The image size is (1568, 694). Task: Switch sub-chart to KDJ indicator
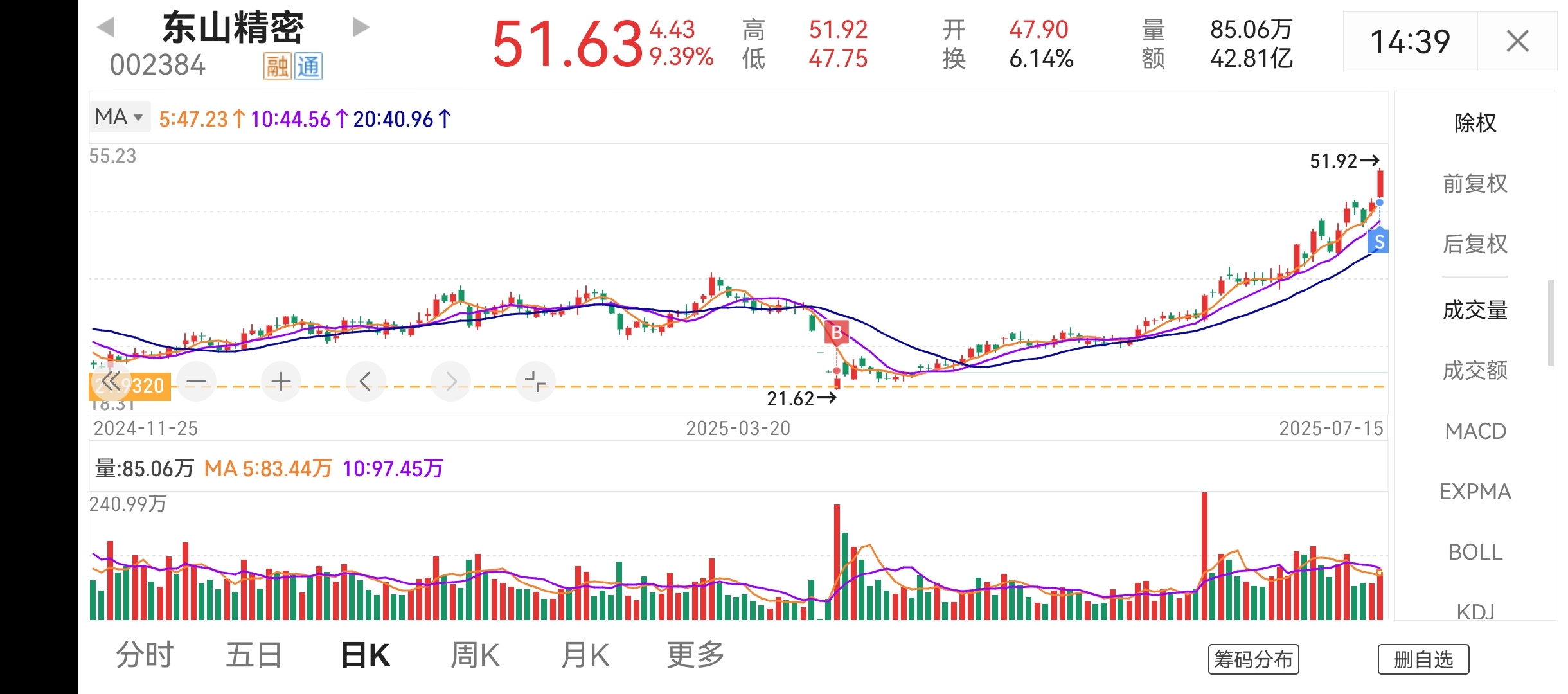(x=1475, y=610)
